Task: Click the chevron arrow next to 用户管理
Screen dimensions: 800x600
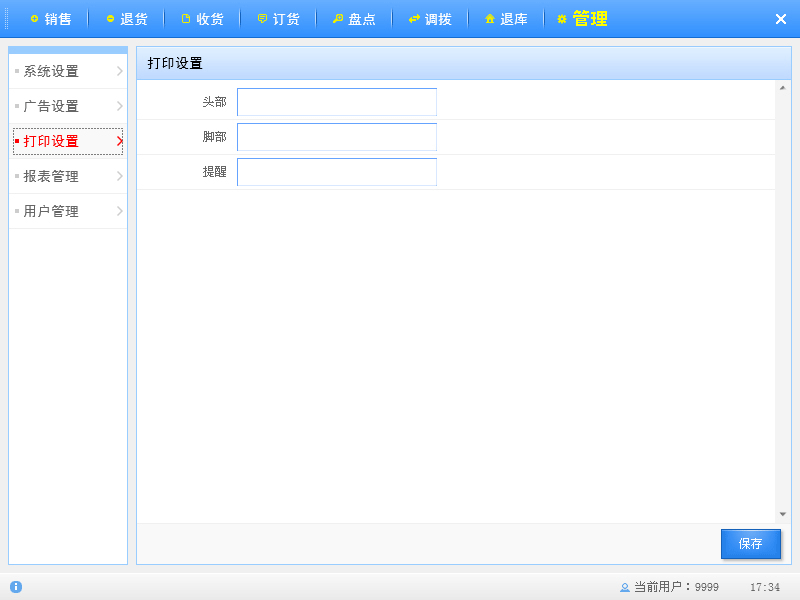Action: [120, 211]
